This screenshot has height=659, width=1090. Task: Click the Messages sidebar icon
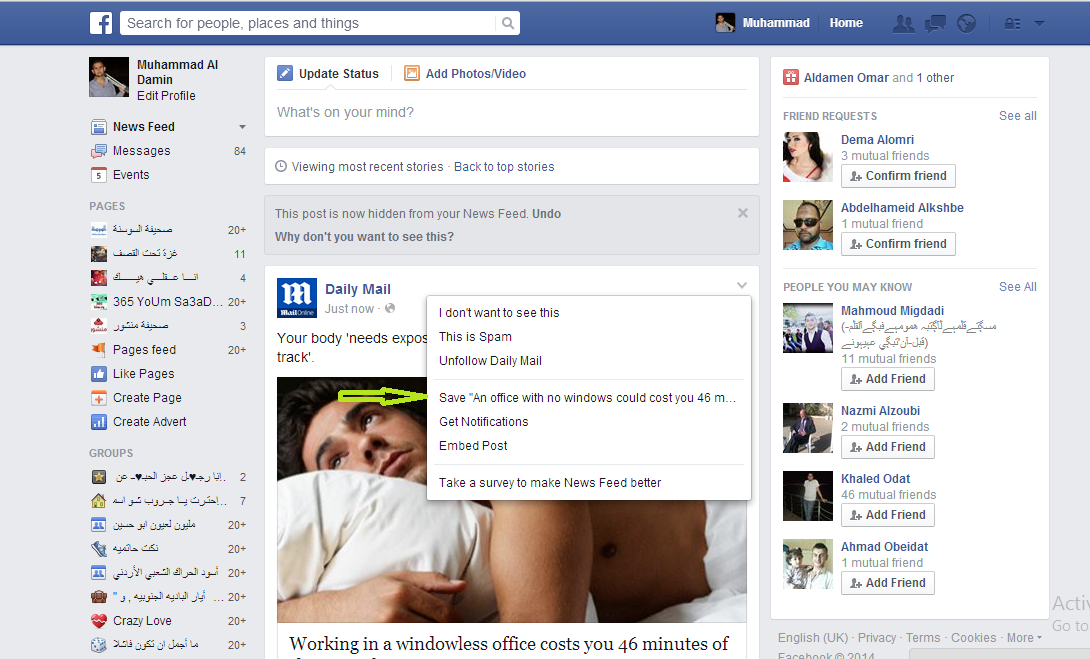click(99, 151)
